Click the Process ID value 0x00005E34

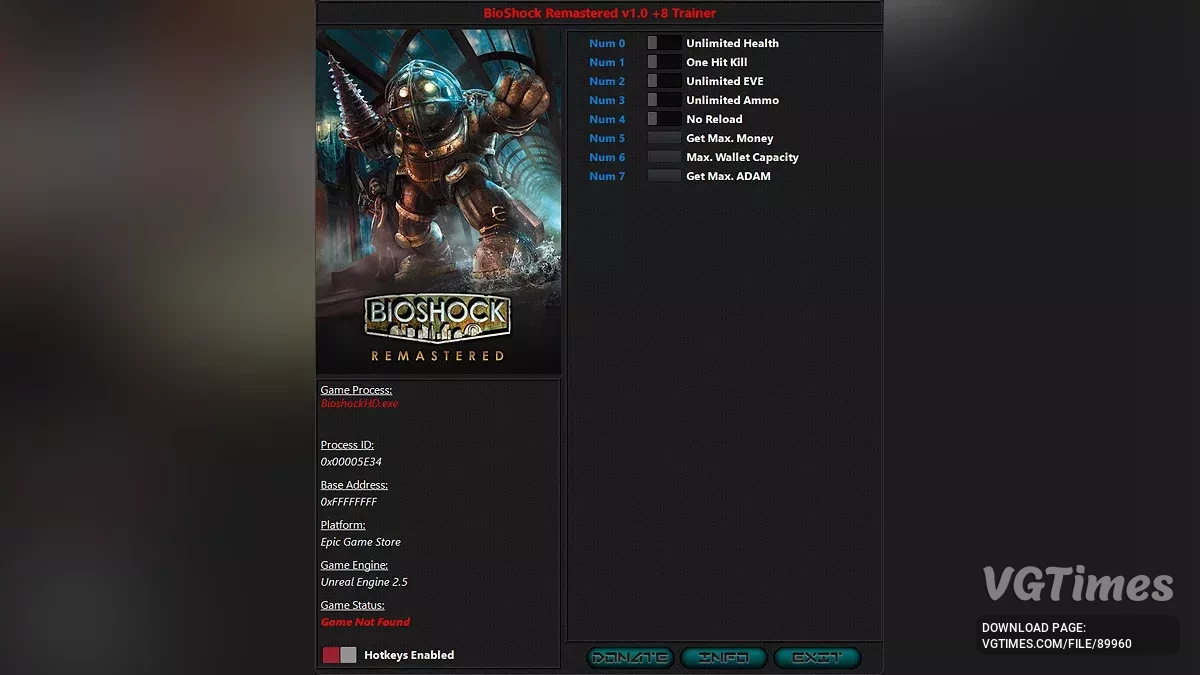pos(351,462)
